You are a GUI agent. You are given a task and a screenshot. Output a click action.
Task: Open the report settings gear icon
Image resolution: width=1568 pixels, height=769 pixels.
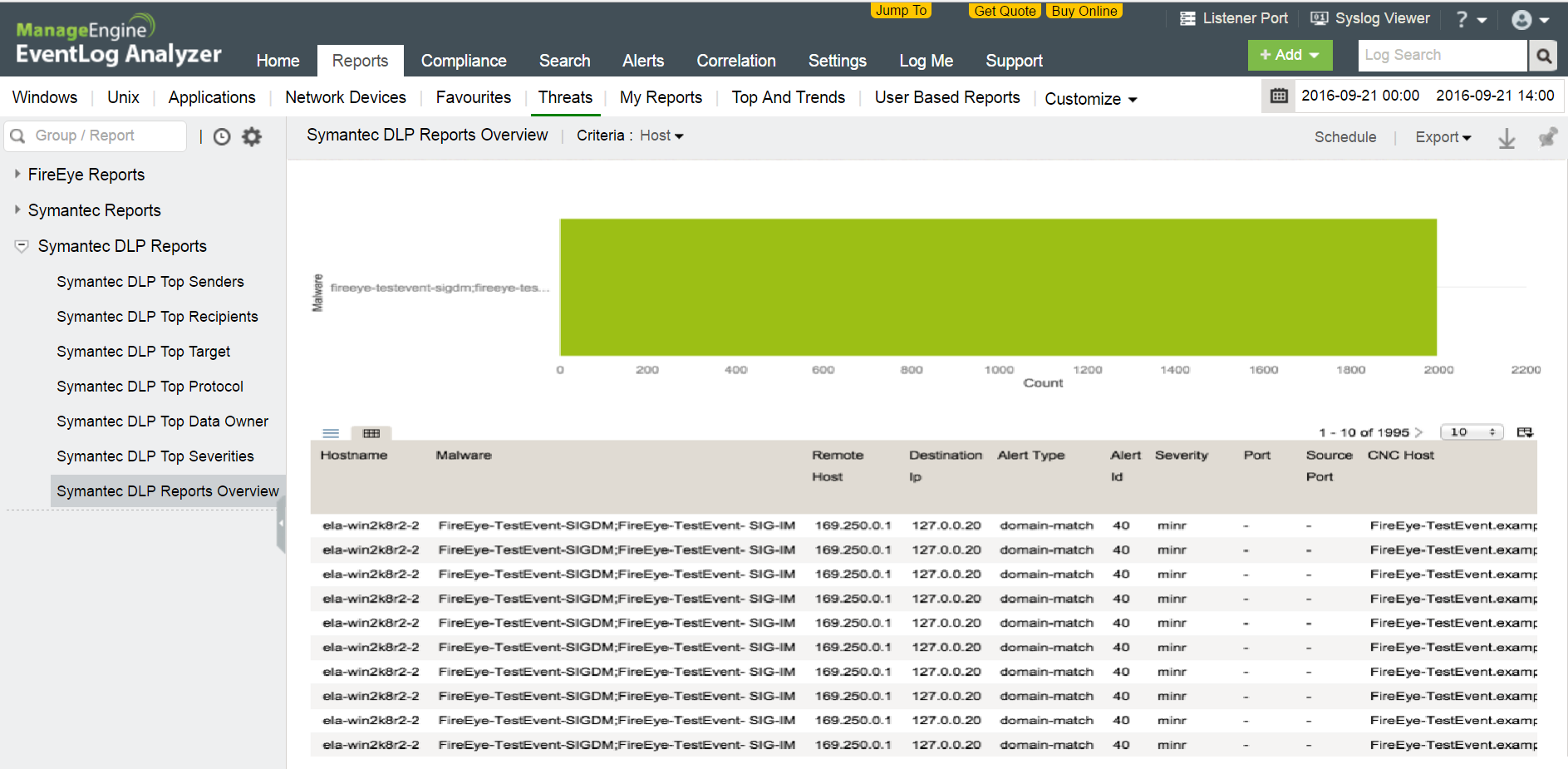click(252, 136)
